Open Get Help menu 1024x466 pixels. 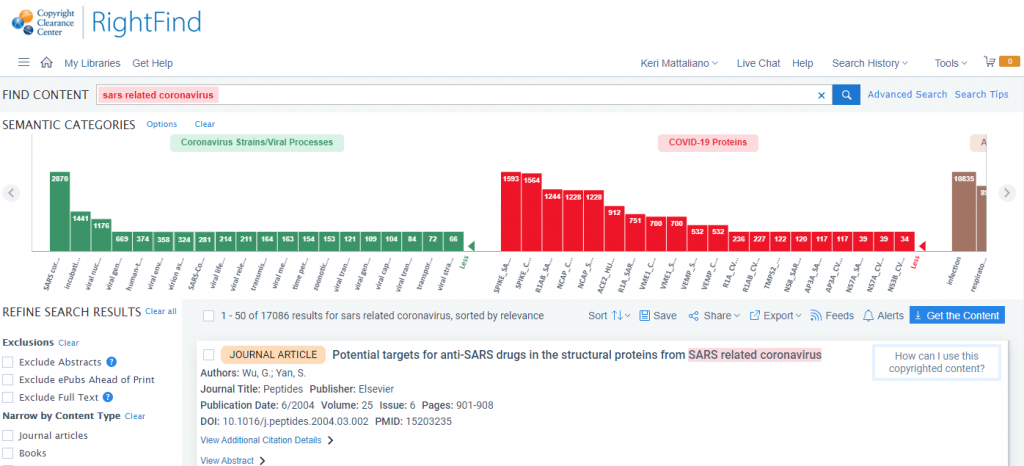point(152,63)
